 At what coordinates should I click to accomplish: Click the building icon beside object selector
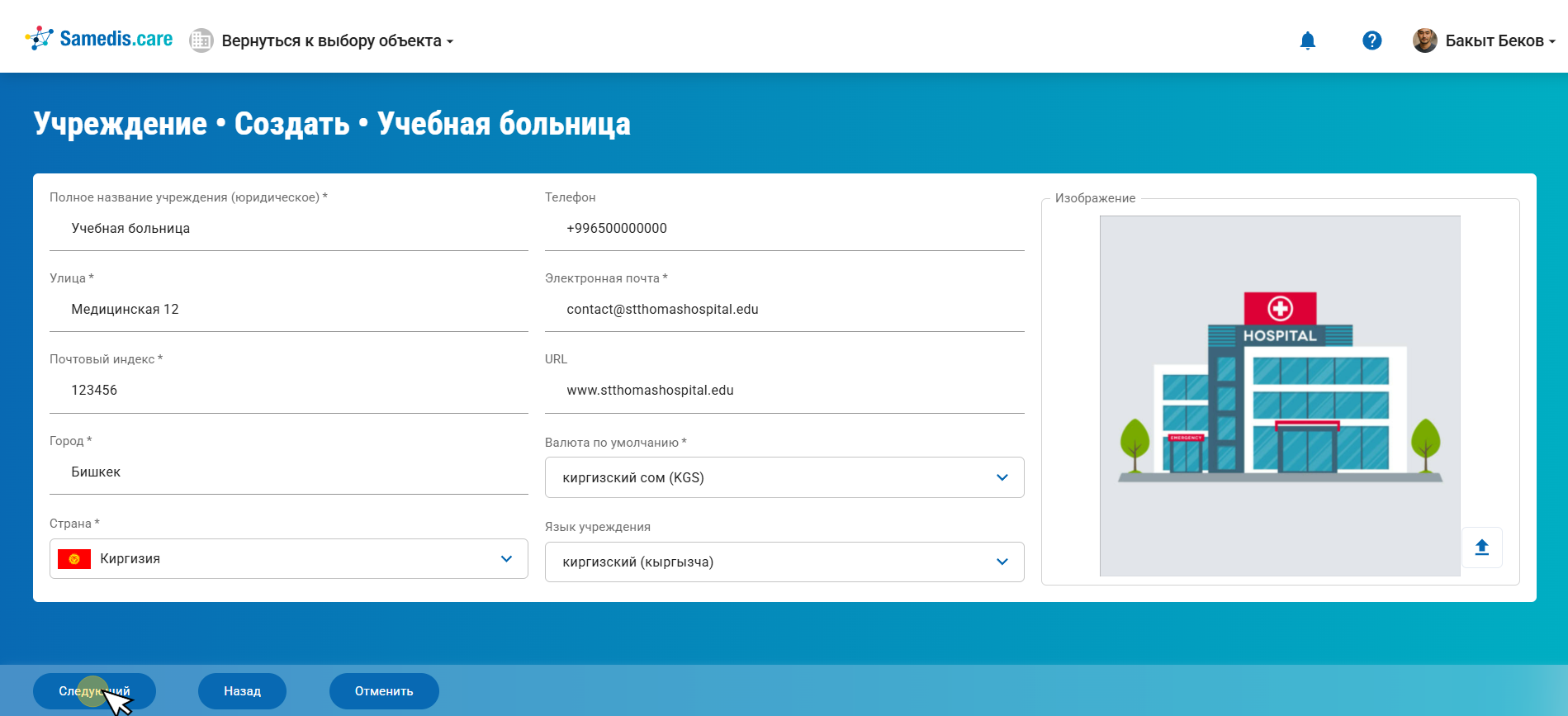[201, 40]
